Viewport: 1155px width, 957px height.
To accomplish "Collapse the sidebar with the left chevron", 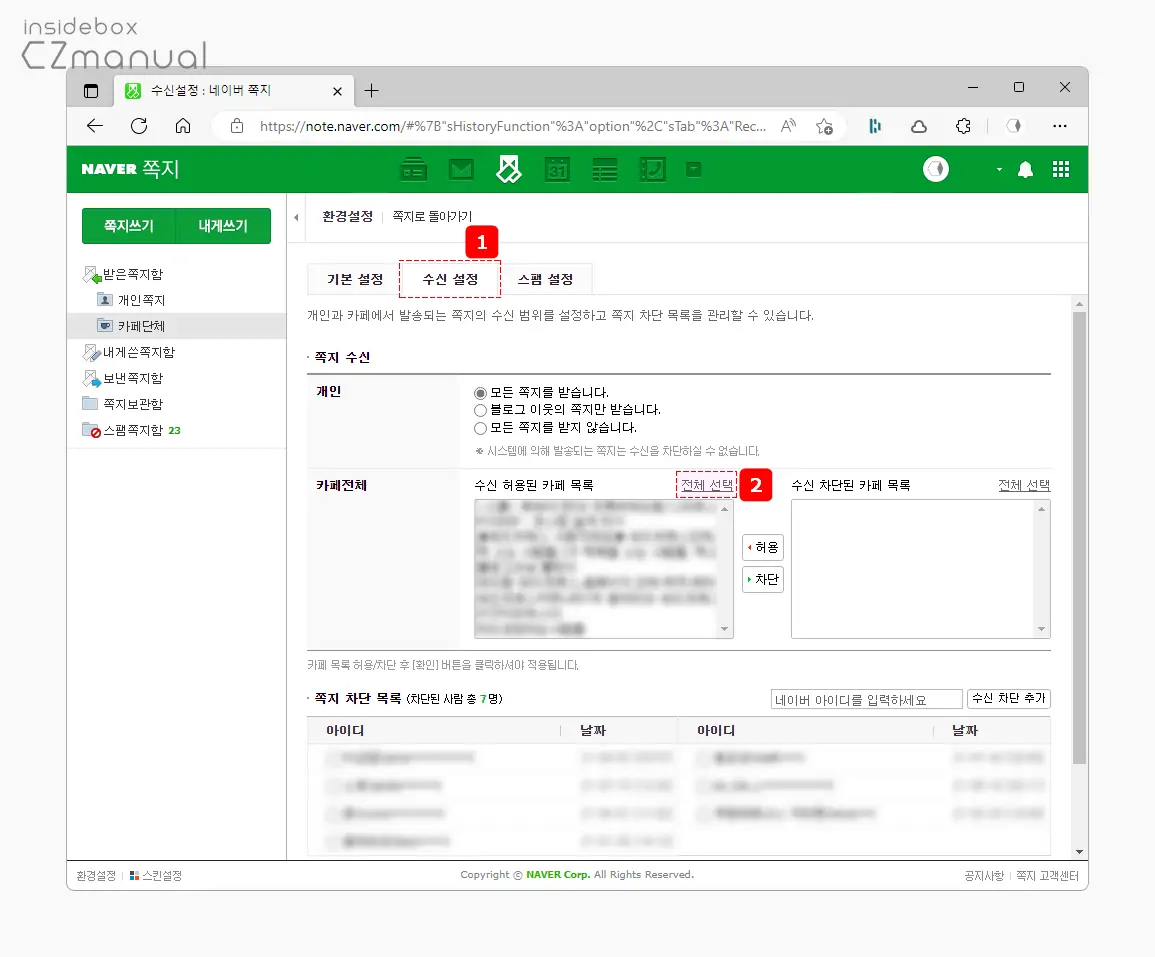I will pyautogui.click(x=296, y=216).
